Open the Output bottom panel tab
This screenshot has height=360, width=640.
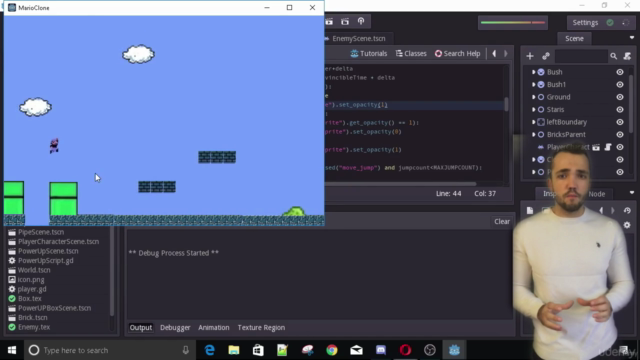141,327
